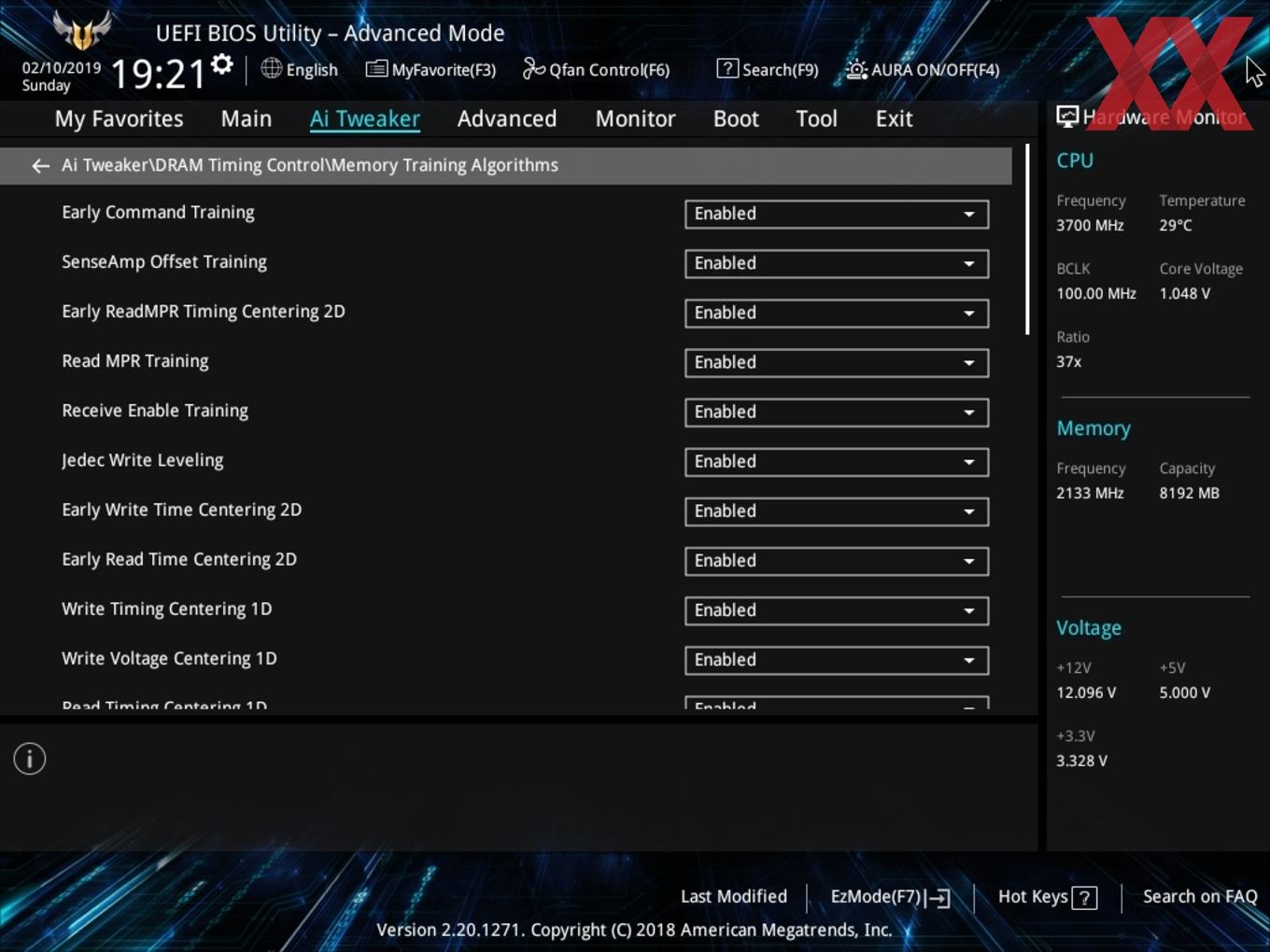Expand Receive Enable Training dropdown
The width and height of the screenshot is (1270, 952).
click(837, 412)
